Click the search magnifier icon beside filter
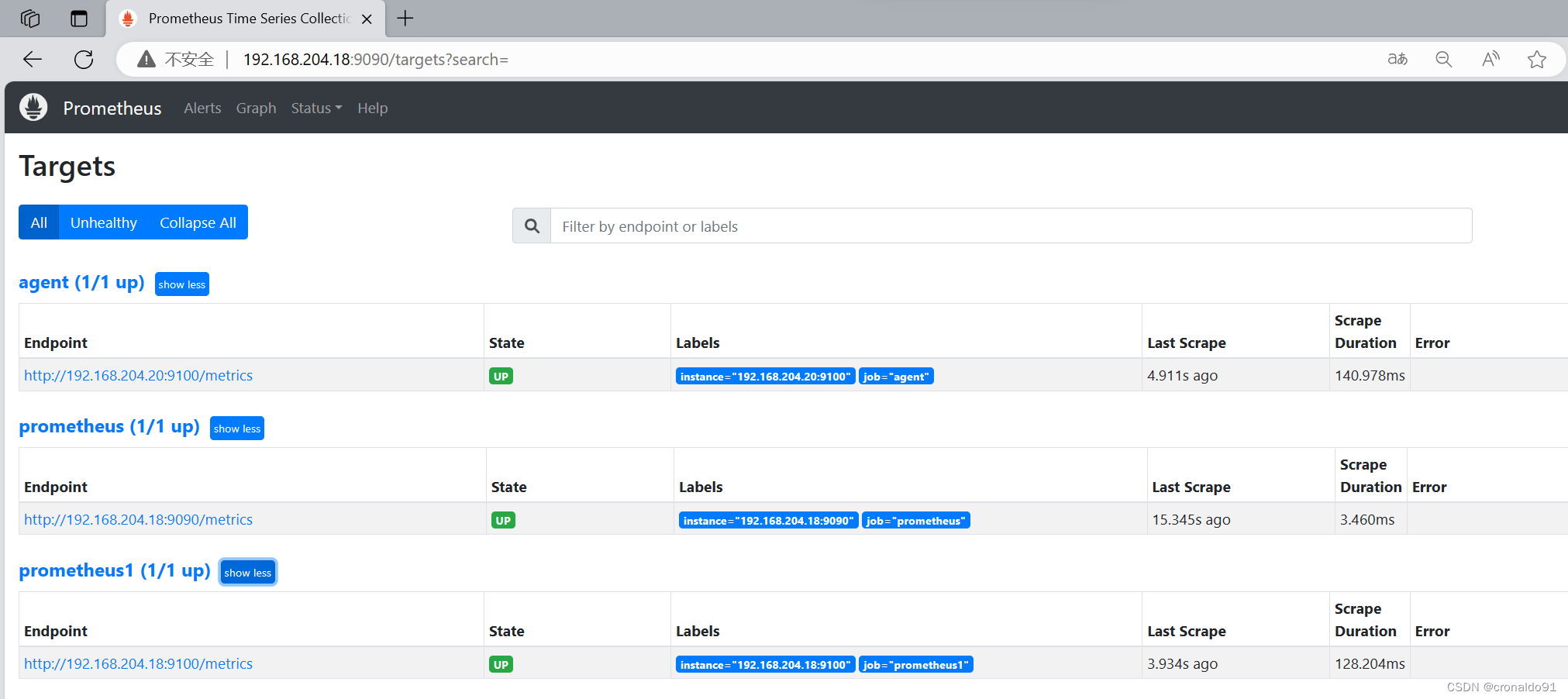1568x699 pixels. 532,226
